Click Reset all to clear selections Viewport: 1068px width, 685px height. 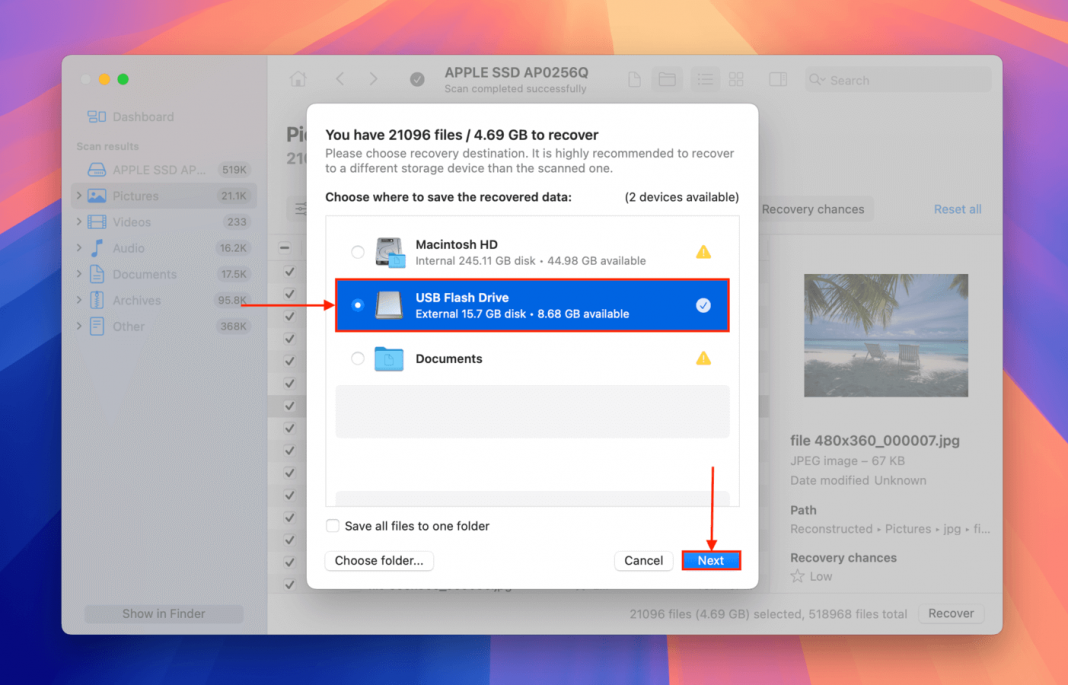(957, 209)
